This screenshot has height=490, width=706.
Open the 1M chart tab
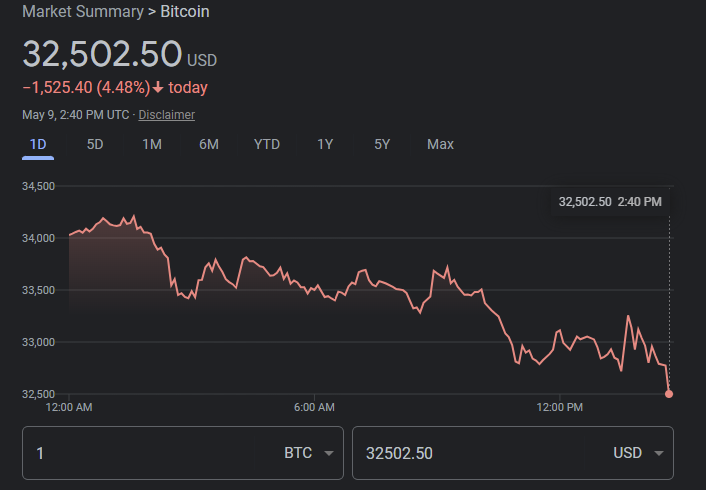(152, 145)
